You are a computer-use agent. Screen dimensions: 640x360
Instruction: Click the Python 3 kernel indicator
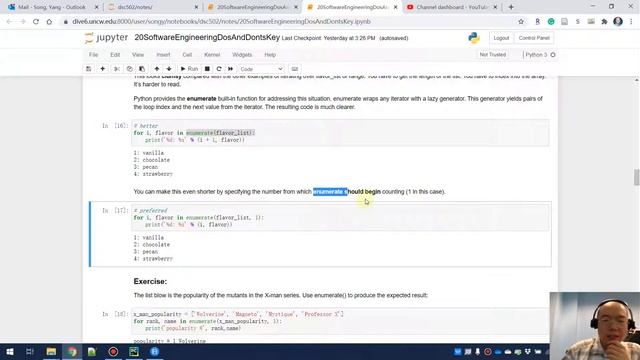540,55
